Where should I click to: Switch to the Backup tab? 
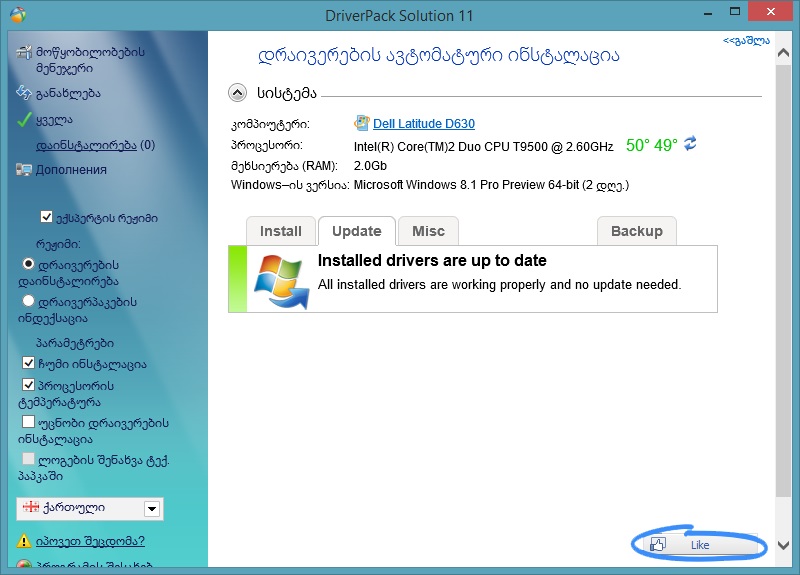pyautogui.click(x=637, y=231)
